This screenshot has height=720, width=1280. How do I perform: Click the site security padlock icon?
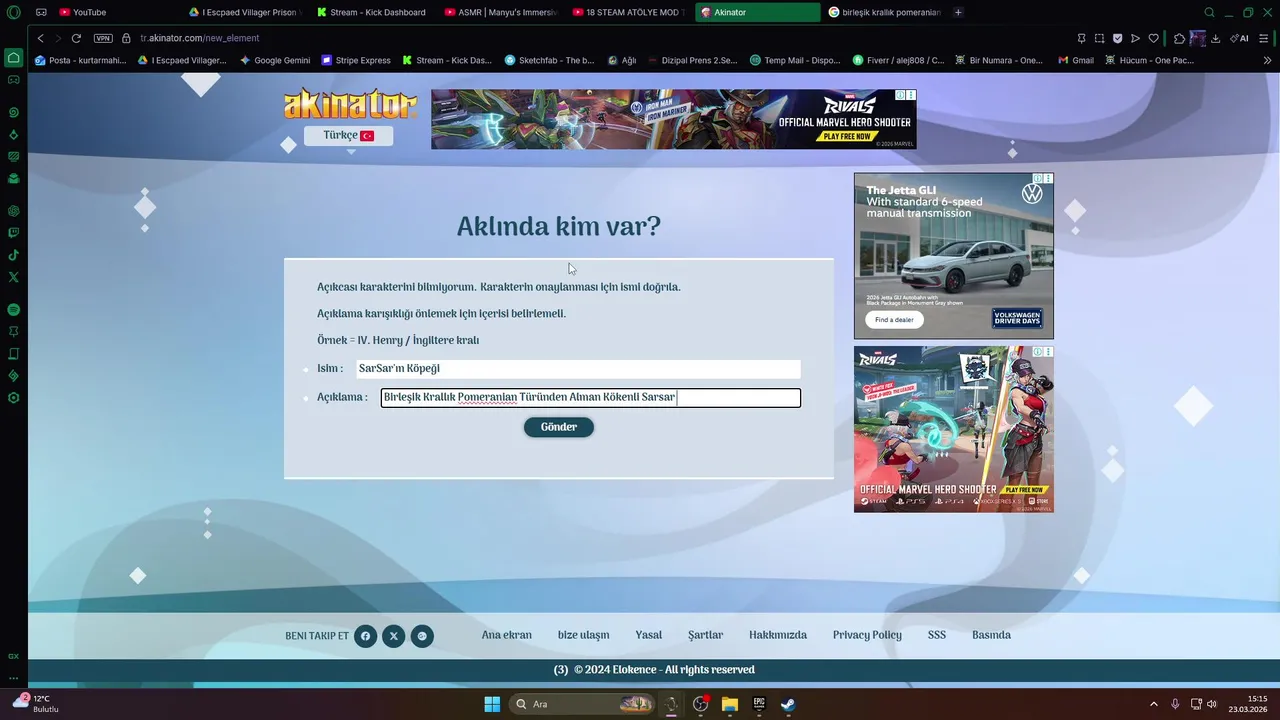(x=127, y=38)
